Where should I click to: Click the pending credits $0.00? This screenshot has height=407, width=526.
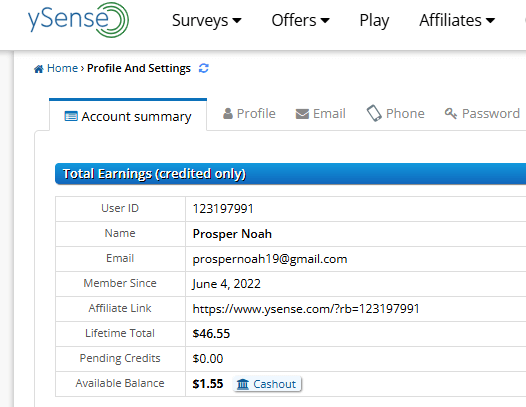click(208, 359)
